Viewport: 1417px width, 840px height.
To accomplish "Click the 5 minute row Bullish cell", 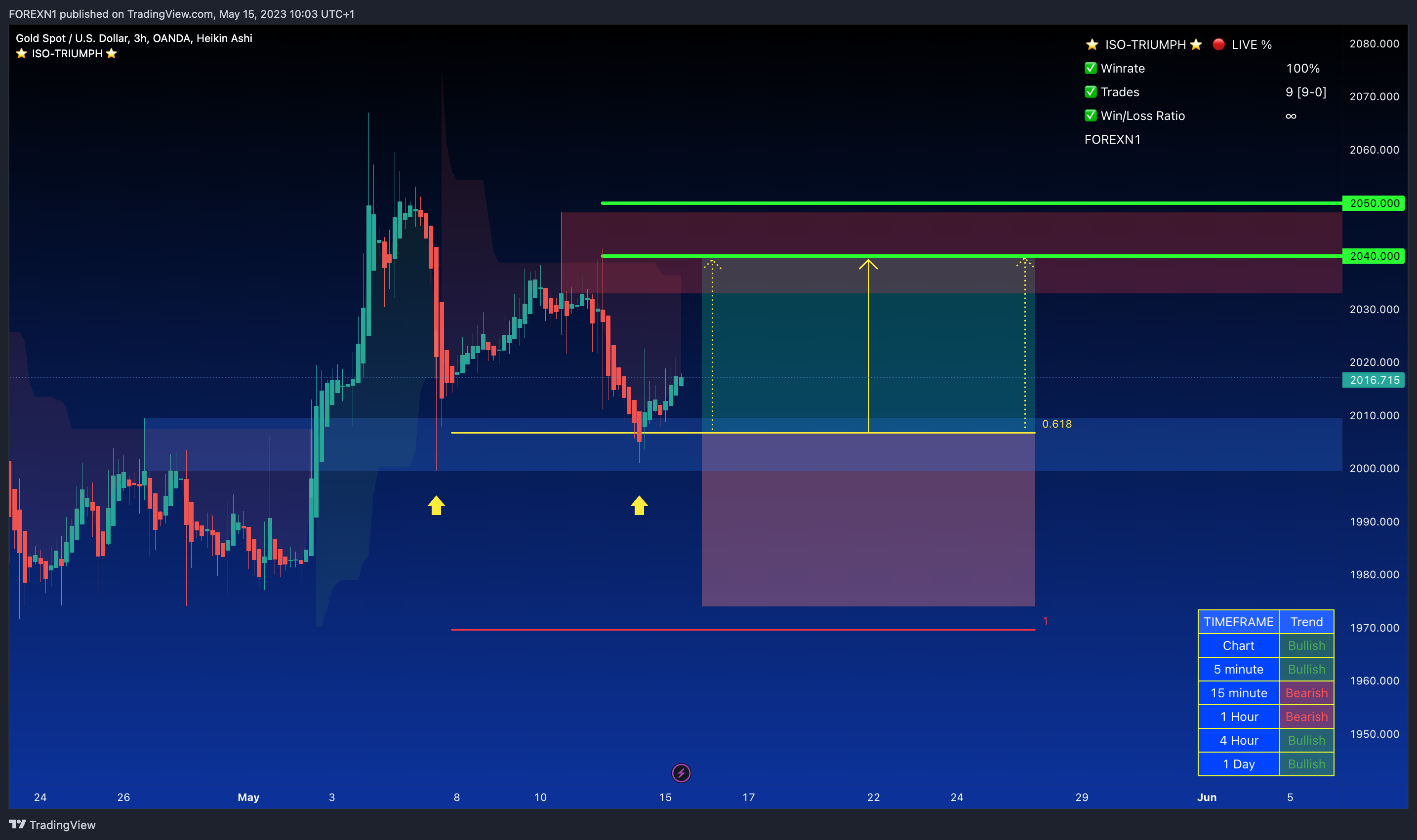I will [1306, 669].
